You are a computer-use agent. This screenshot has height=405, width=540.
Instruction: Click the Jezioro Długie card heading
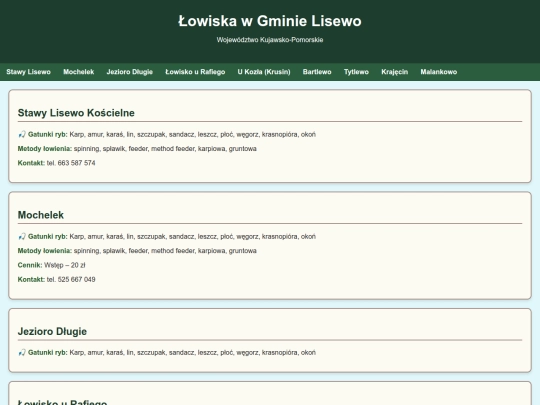tap(52, 331)
